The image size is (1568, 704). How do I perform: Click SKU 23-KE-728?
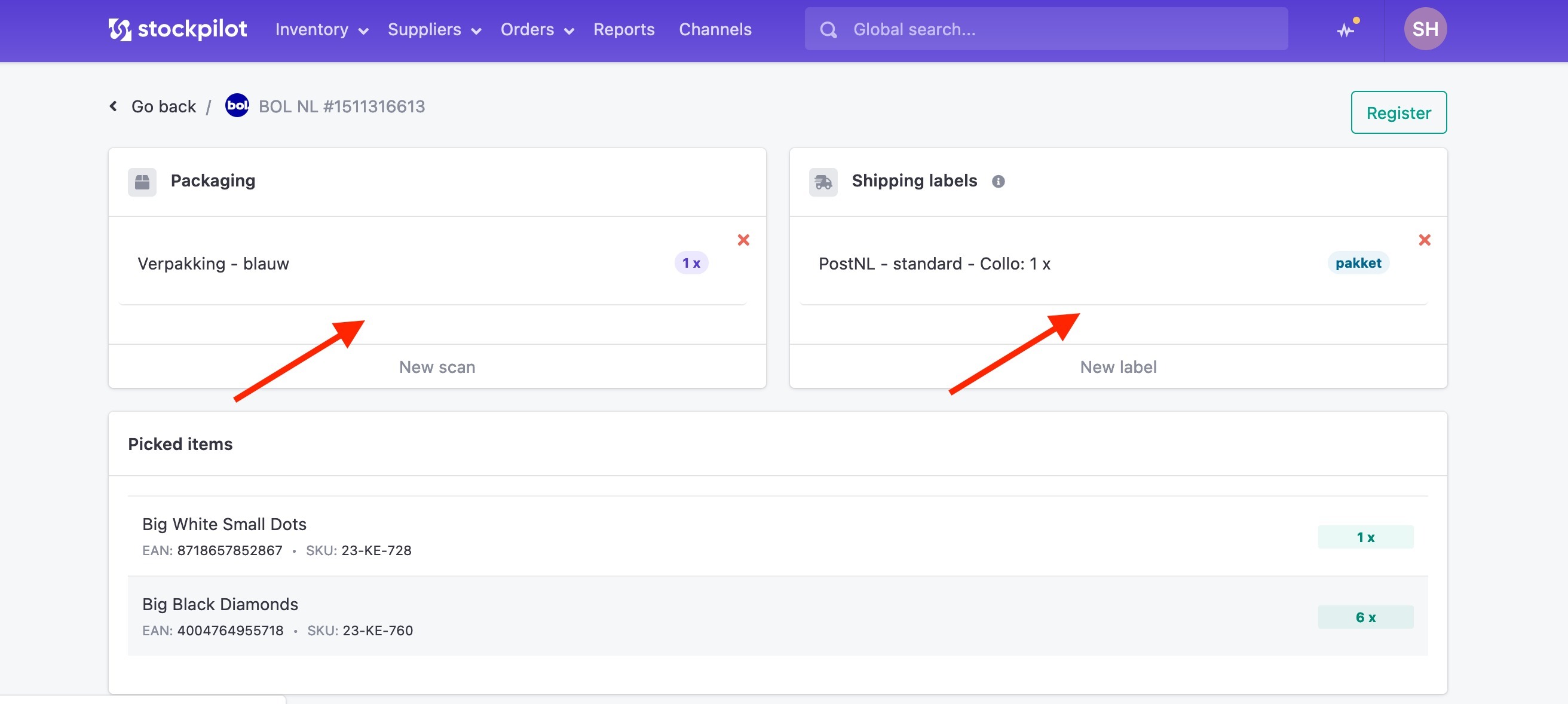coord(359,550)
